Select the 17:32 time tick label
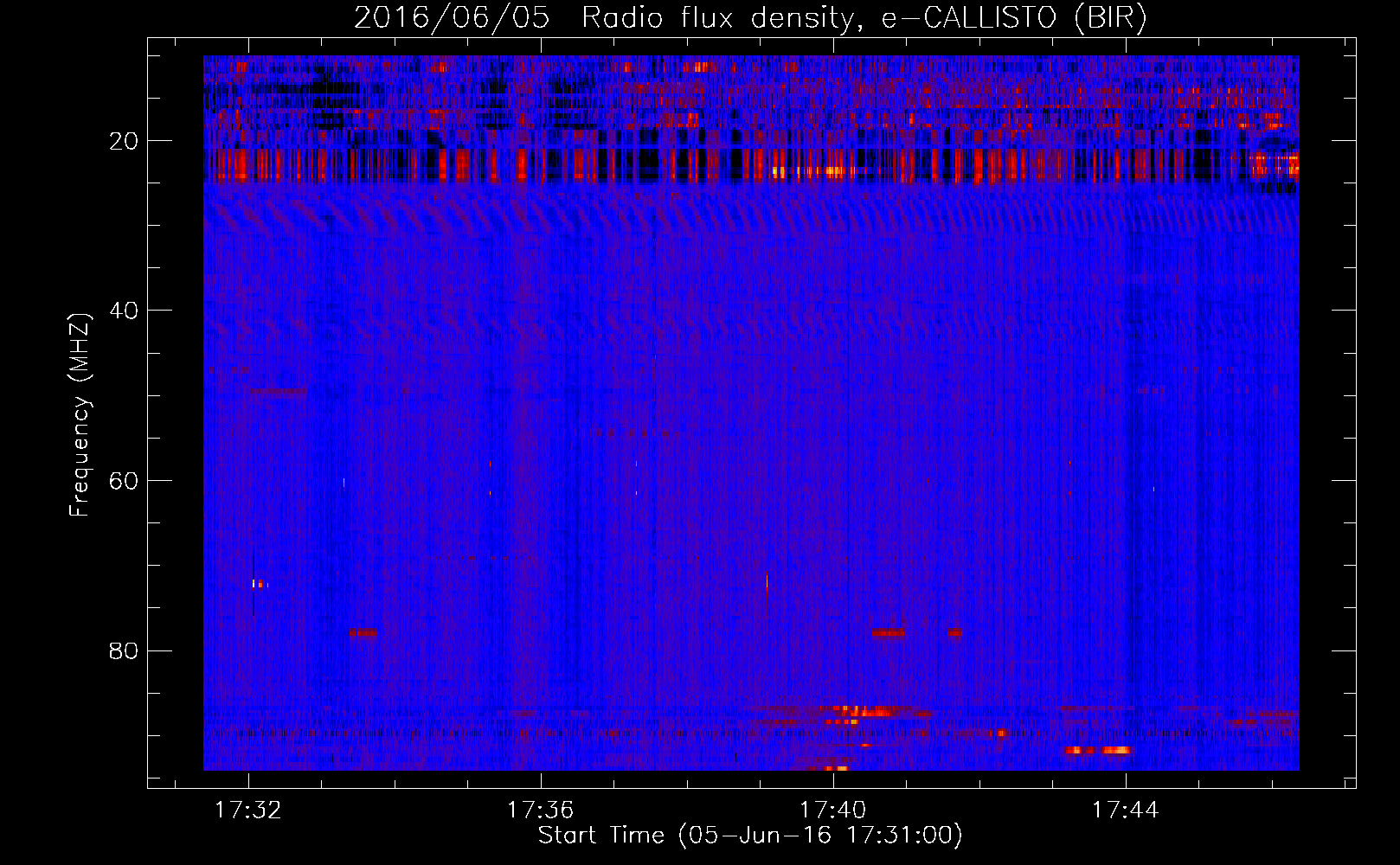1400x865 pixels. (x=248, y=811)
